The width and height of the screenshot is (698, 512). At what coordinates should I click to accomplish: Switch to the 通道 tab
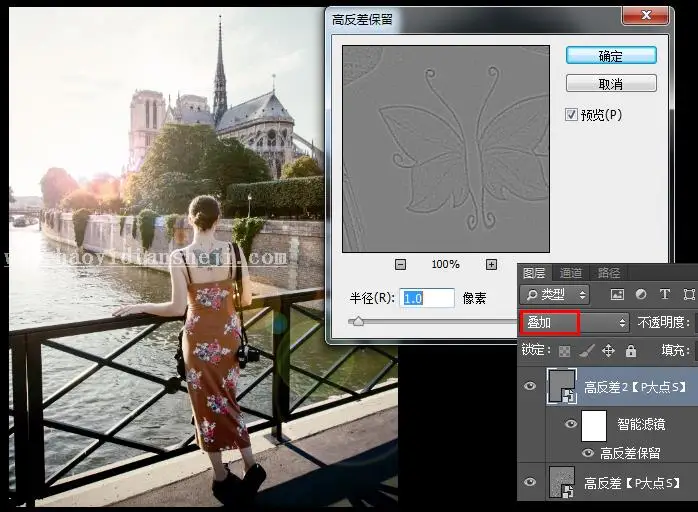(x=570, y=272)
